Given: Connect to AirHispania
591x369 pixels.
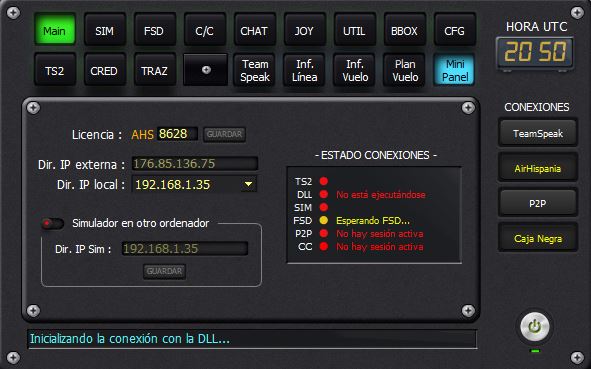Looking at the screenshot, I should coord(538,168).
